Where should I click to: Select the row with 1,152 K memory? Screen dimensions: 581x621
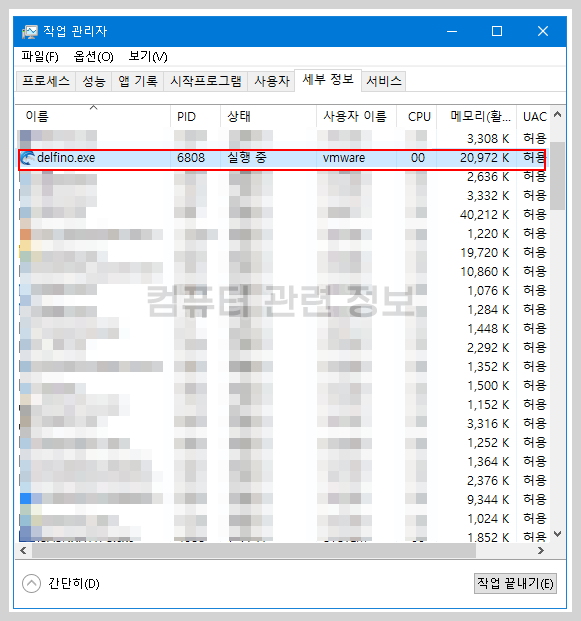pyautogui.click(x=282, y=405)
